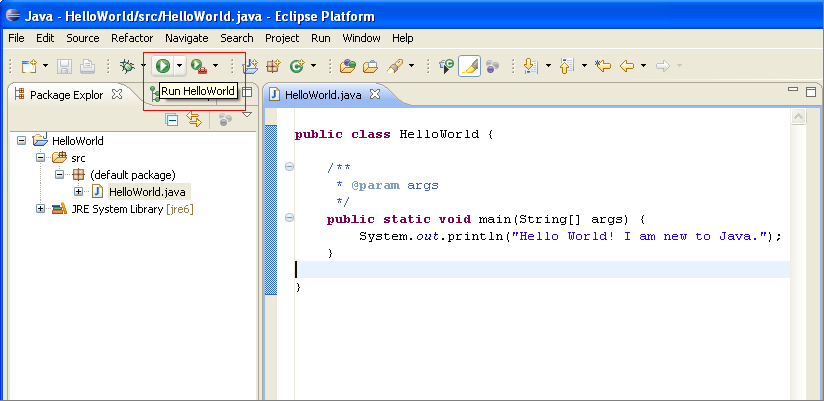Go to Last Edit Location icon

pyautogui.click(x=603, y=66)
